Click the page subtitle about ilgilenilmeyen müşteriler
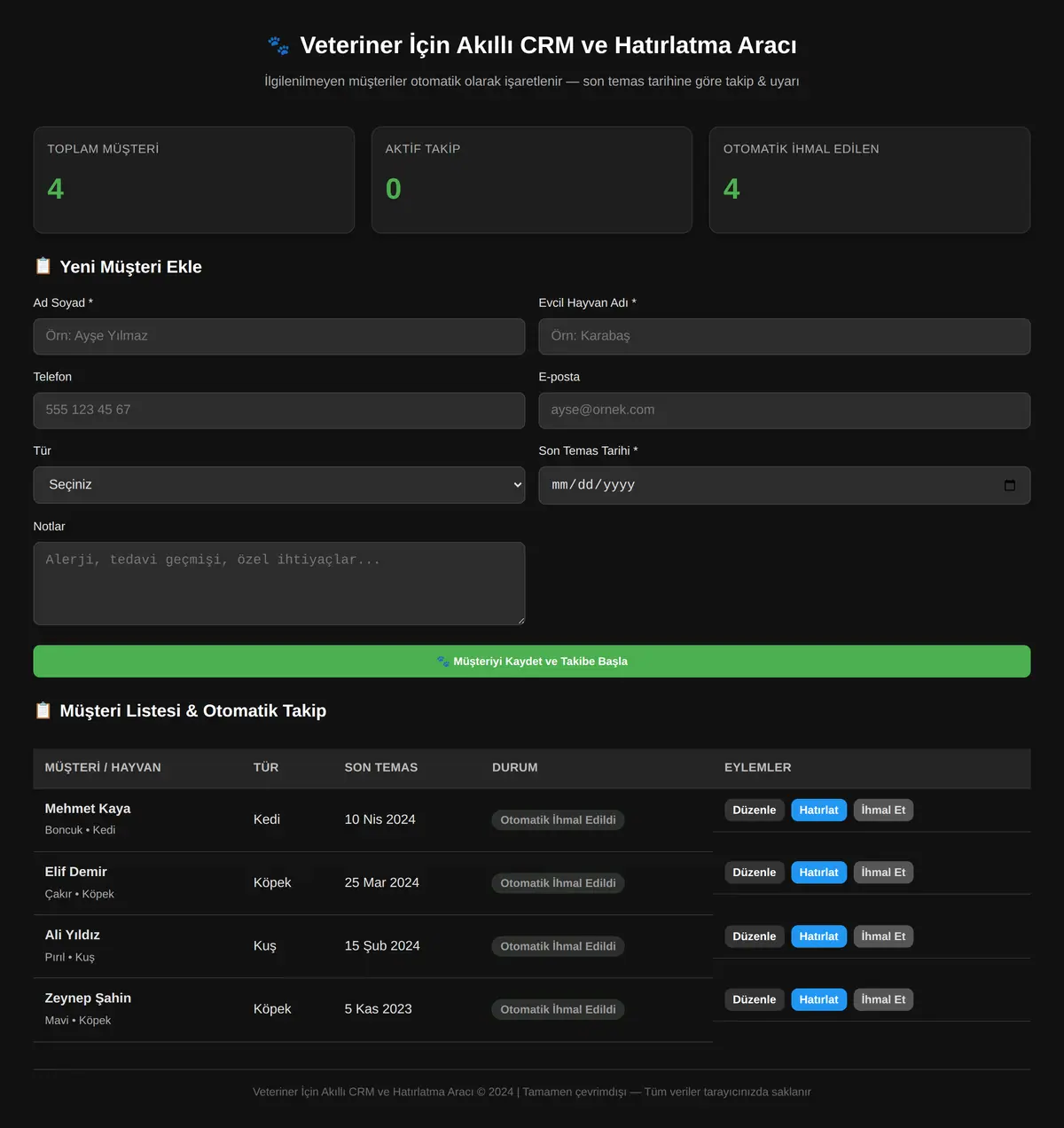The width and height of the screenshot is (1064, 1128). click(x=532, y=82)
